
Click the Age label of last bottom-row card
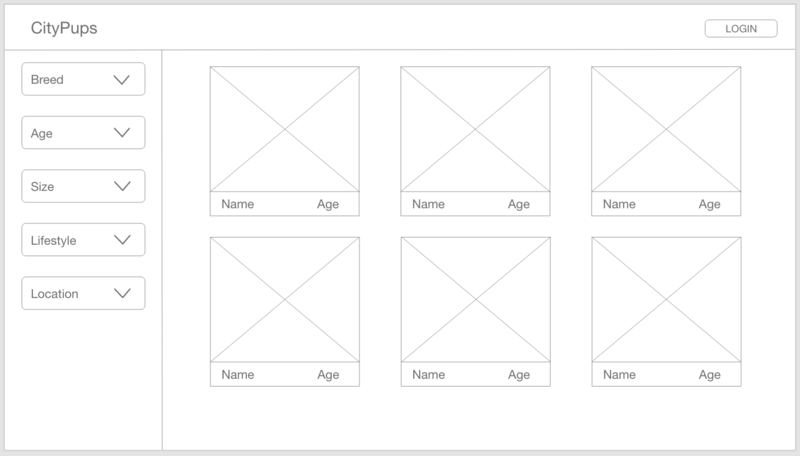710,375
